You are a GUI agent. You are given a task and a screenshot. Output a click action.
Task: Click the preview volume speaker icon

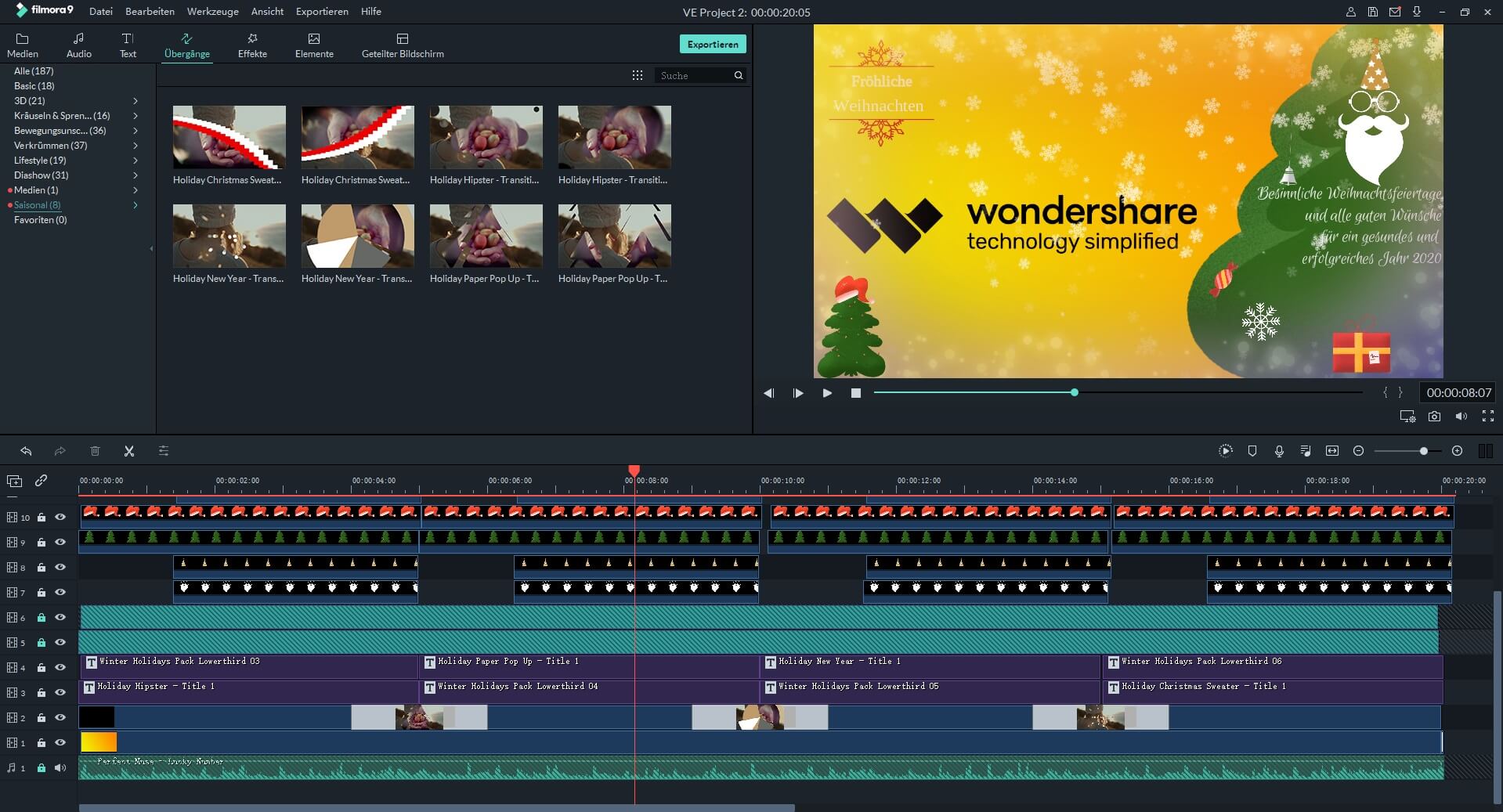point(1461,417)
